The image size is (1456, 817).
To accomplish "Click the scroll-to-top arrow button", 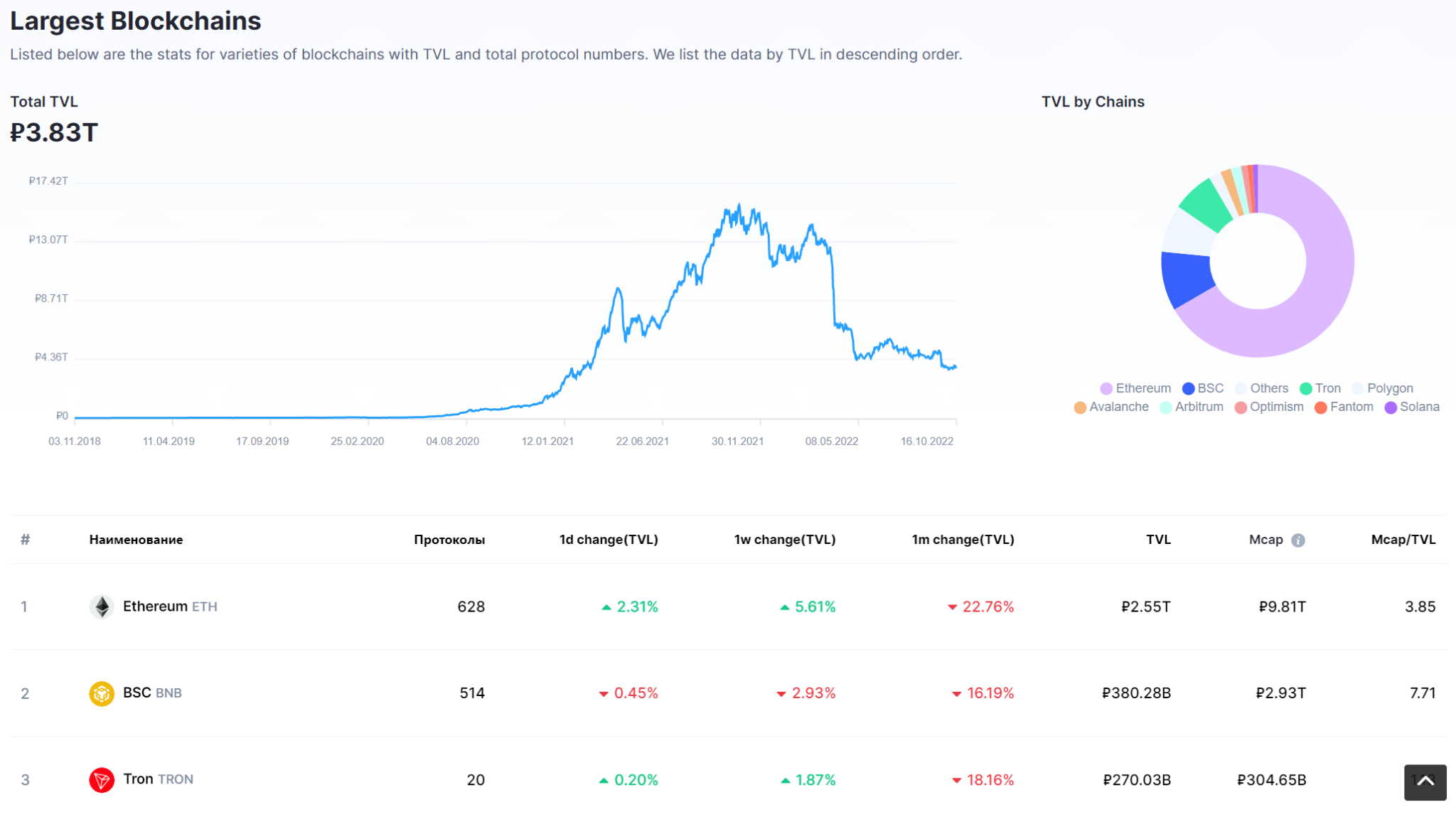I will [1425, 782].
